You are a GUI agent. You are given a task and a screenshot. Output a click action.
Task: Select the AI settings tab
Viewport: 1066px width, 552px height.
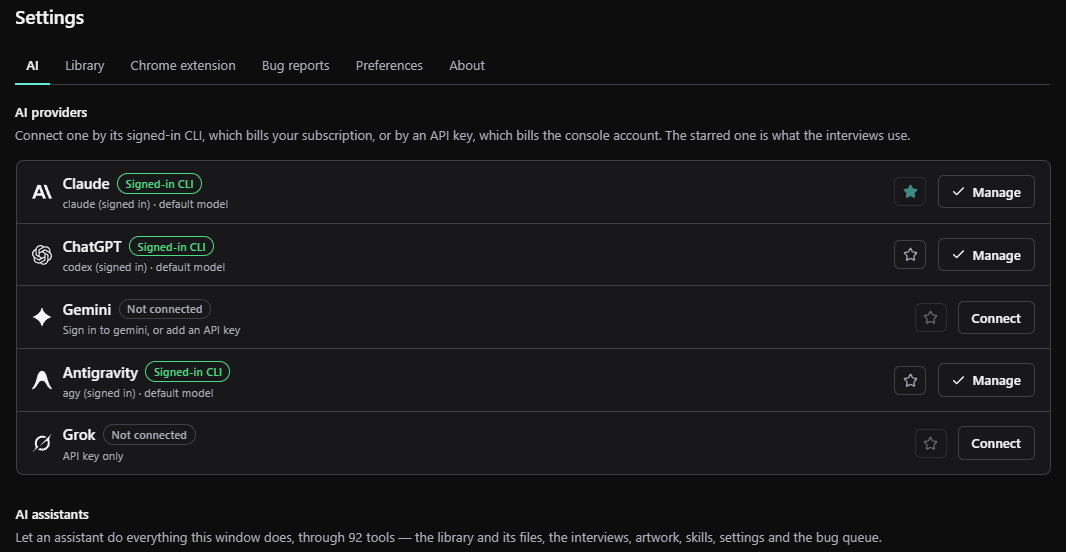[32, 66]
